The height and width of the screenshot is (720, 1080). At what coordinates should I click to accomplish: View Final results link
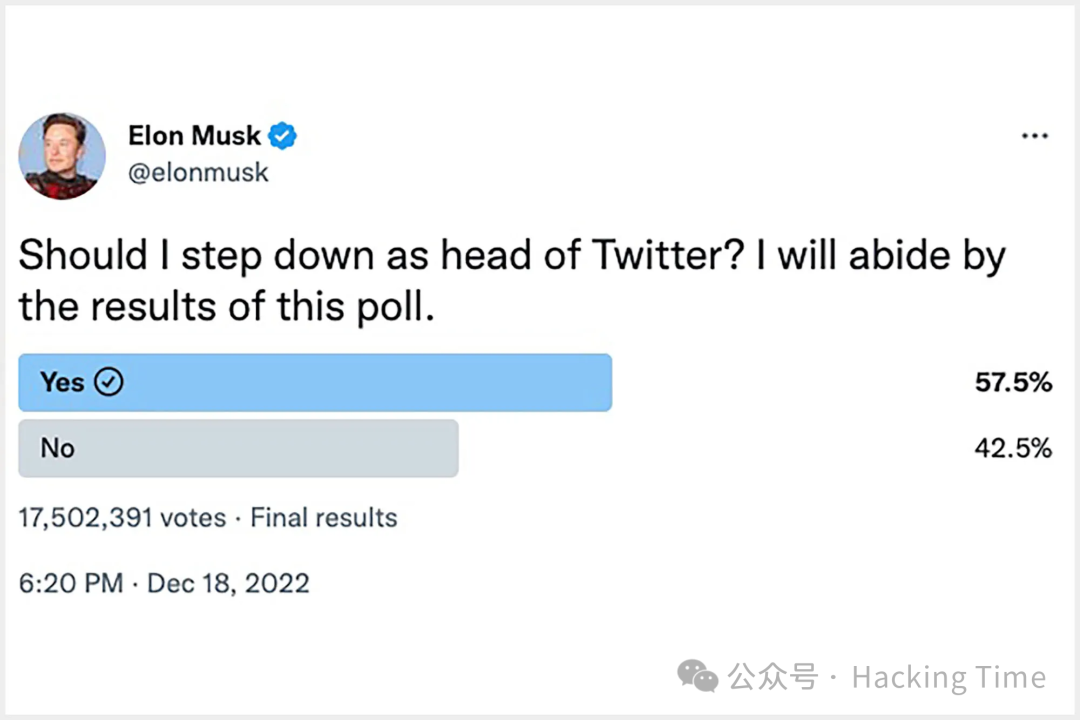(323, 517)
